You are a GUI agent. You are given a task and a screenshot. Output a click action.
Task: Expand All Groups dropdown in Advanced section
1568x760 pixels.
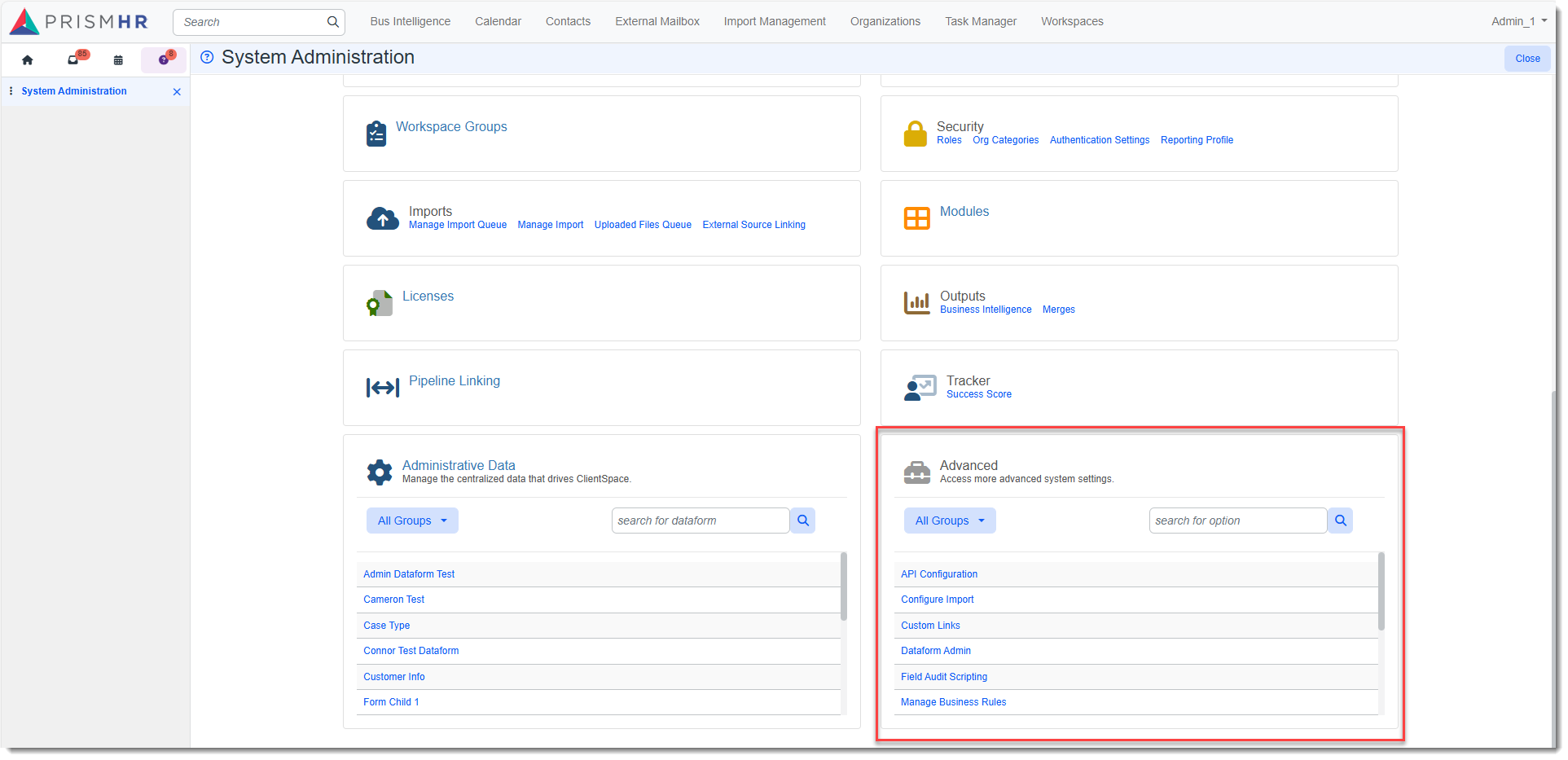(x=950, y=521)
